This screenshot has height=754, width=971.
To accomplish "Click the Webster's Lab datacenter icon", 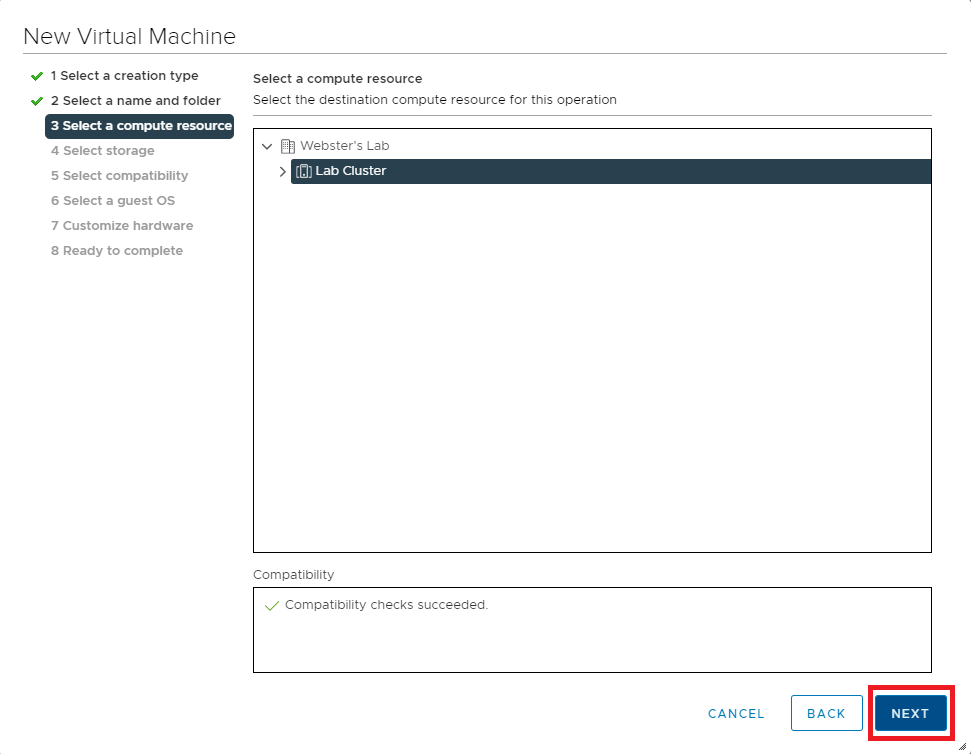I will point(288,146).
